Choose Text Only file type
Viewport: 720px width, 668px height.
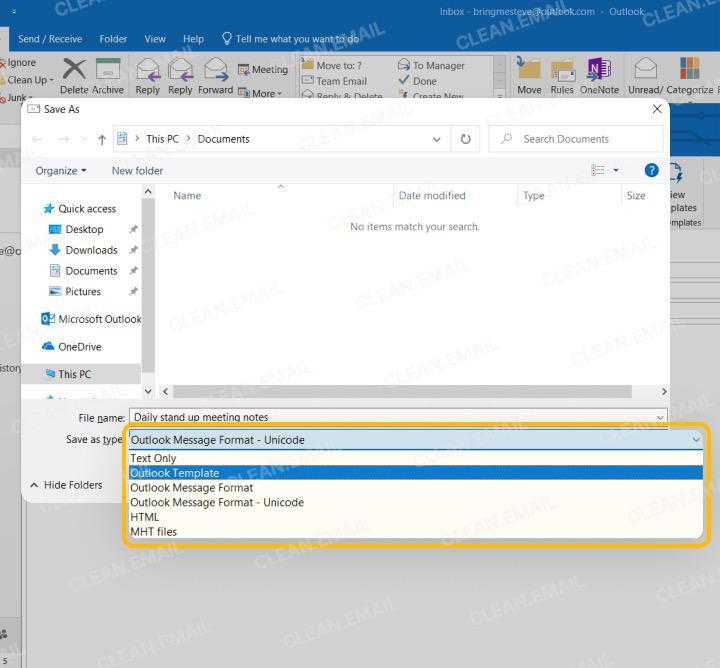point(416,458)
